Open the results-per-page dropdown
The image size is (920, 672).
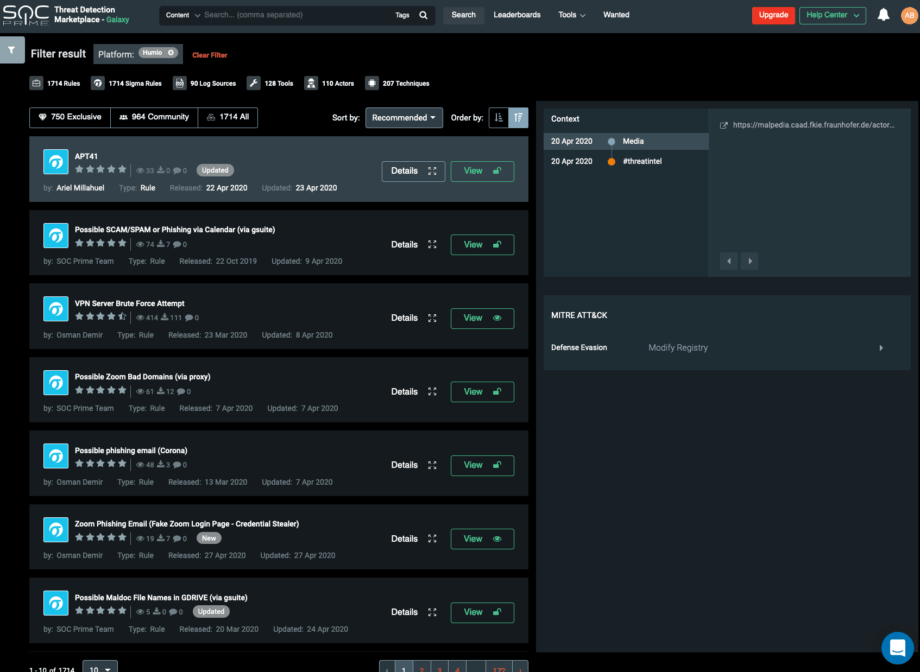tap(100, 667)
